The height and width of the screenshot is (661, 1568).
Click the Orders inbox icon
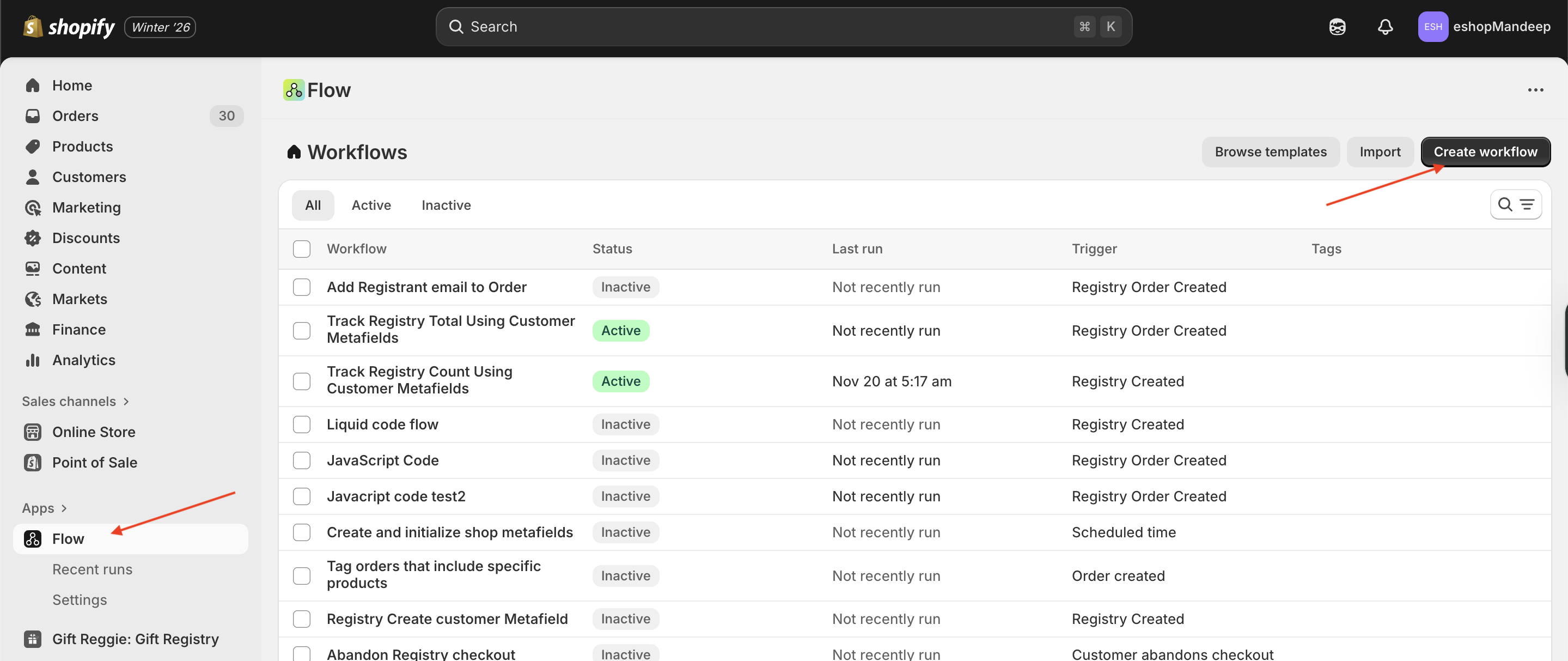point(33,116)
